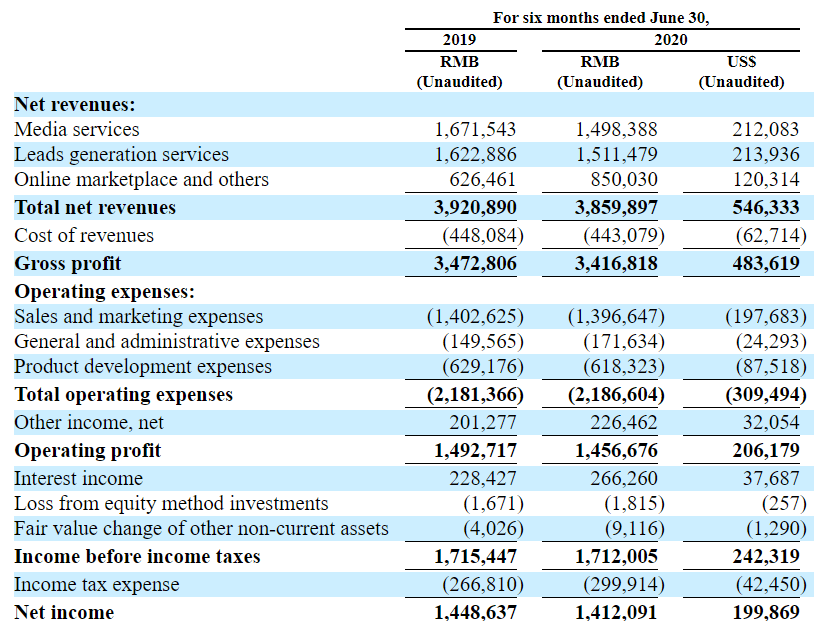This screenshot has height=621, width=819.
Task: Click Online marketplace 2019 value 626,461
Action: (x=483, y=180)
